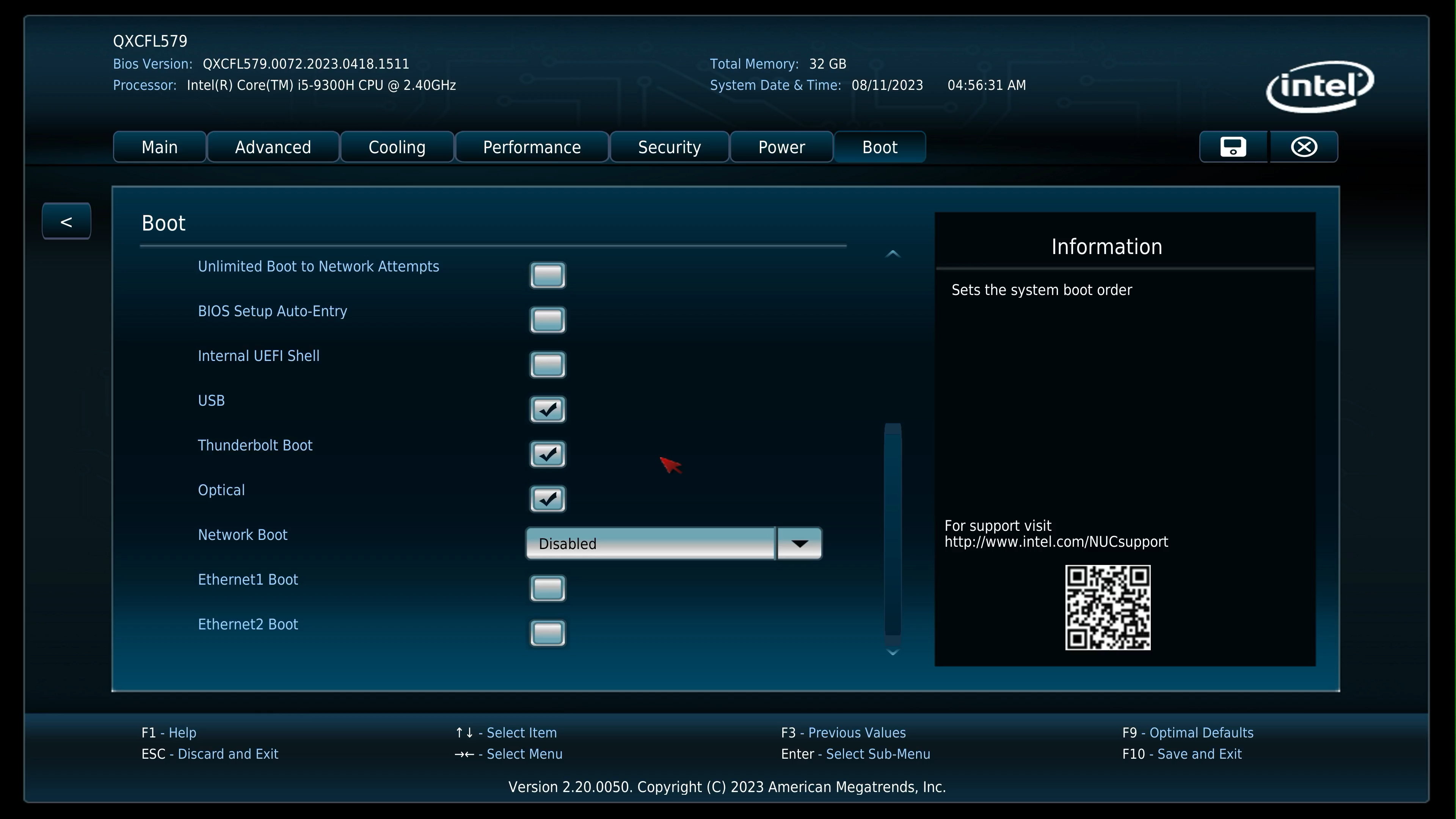
Task: Click the scroll down chevron
Action: click(893, 652)
